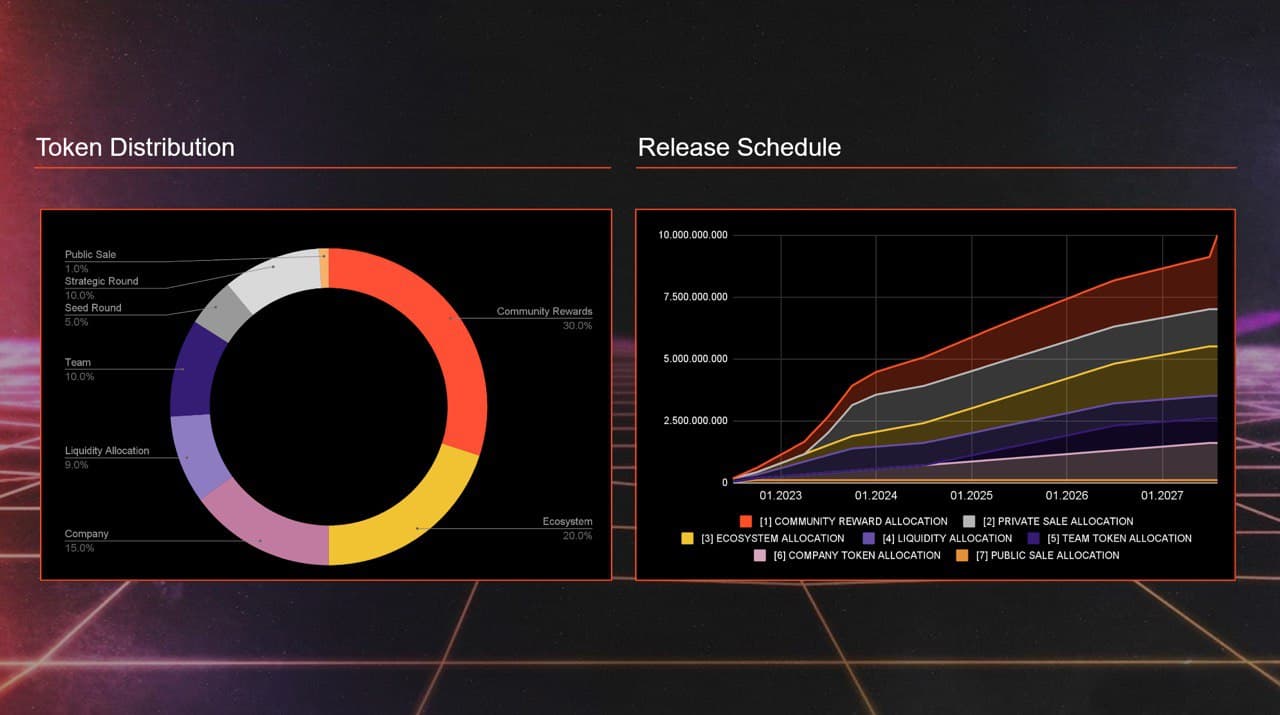The width and height of the screenshot is (1280, 715).
Task: Select the Token Distribution section header
Action: [x=136, y=147]
